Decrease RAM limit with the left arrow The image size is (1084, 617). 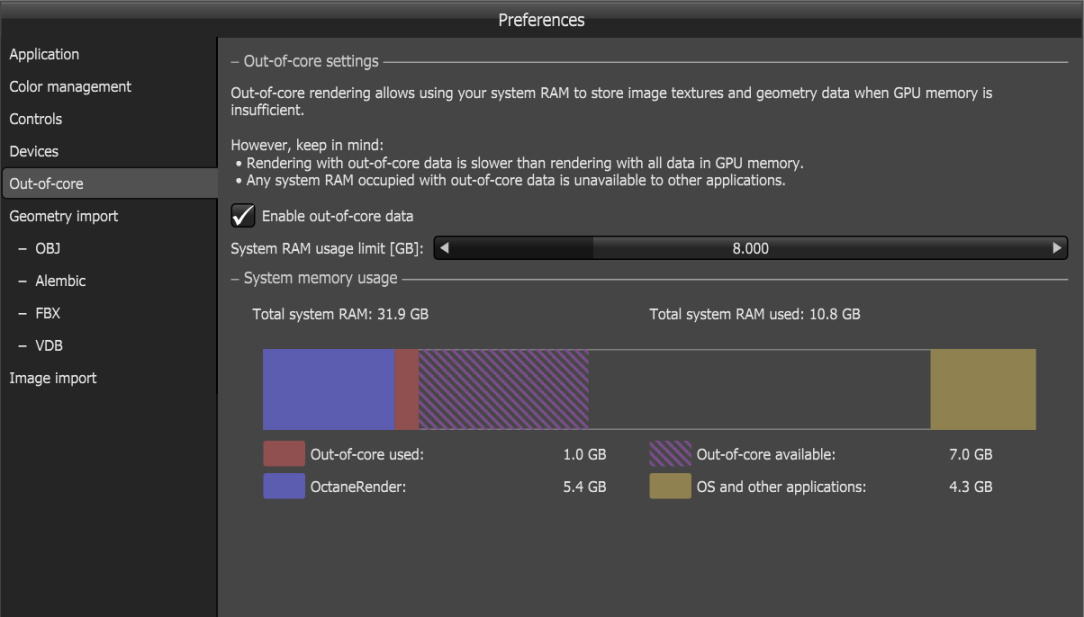444,248
